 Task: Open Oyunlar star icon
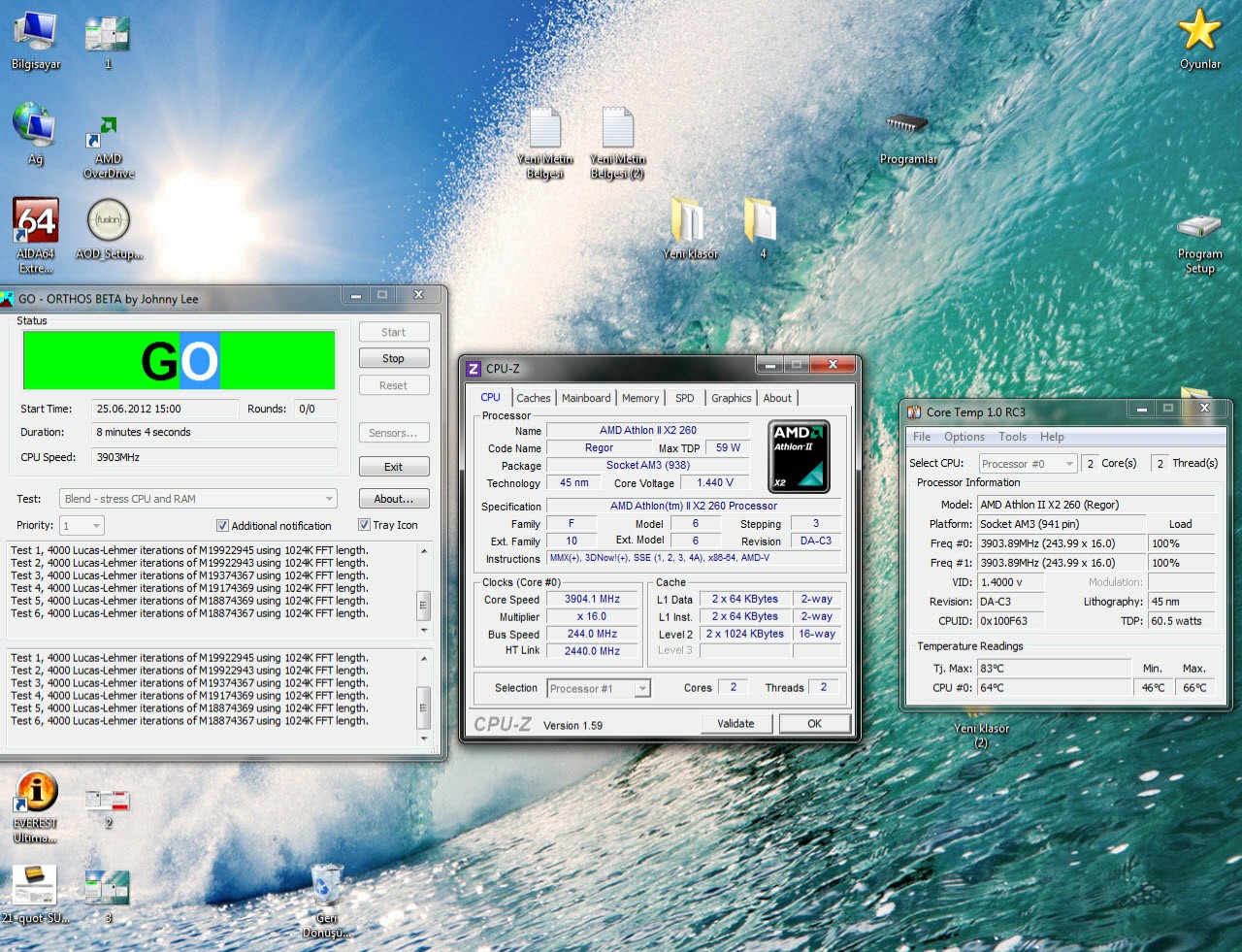click(1199, 39)
